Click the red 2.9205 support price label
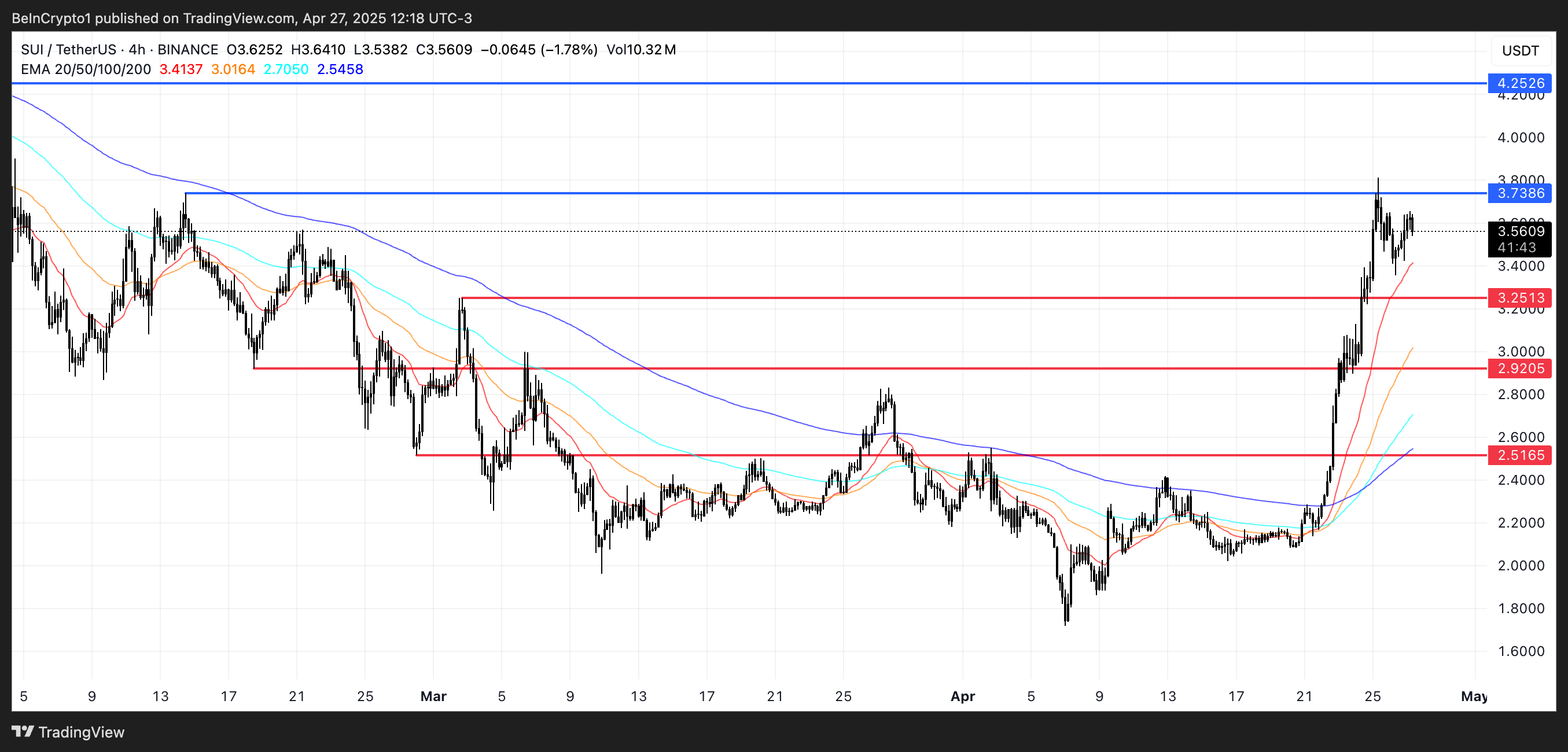1568x752 pixels. click(x=1520, y=368)
